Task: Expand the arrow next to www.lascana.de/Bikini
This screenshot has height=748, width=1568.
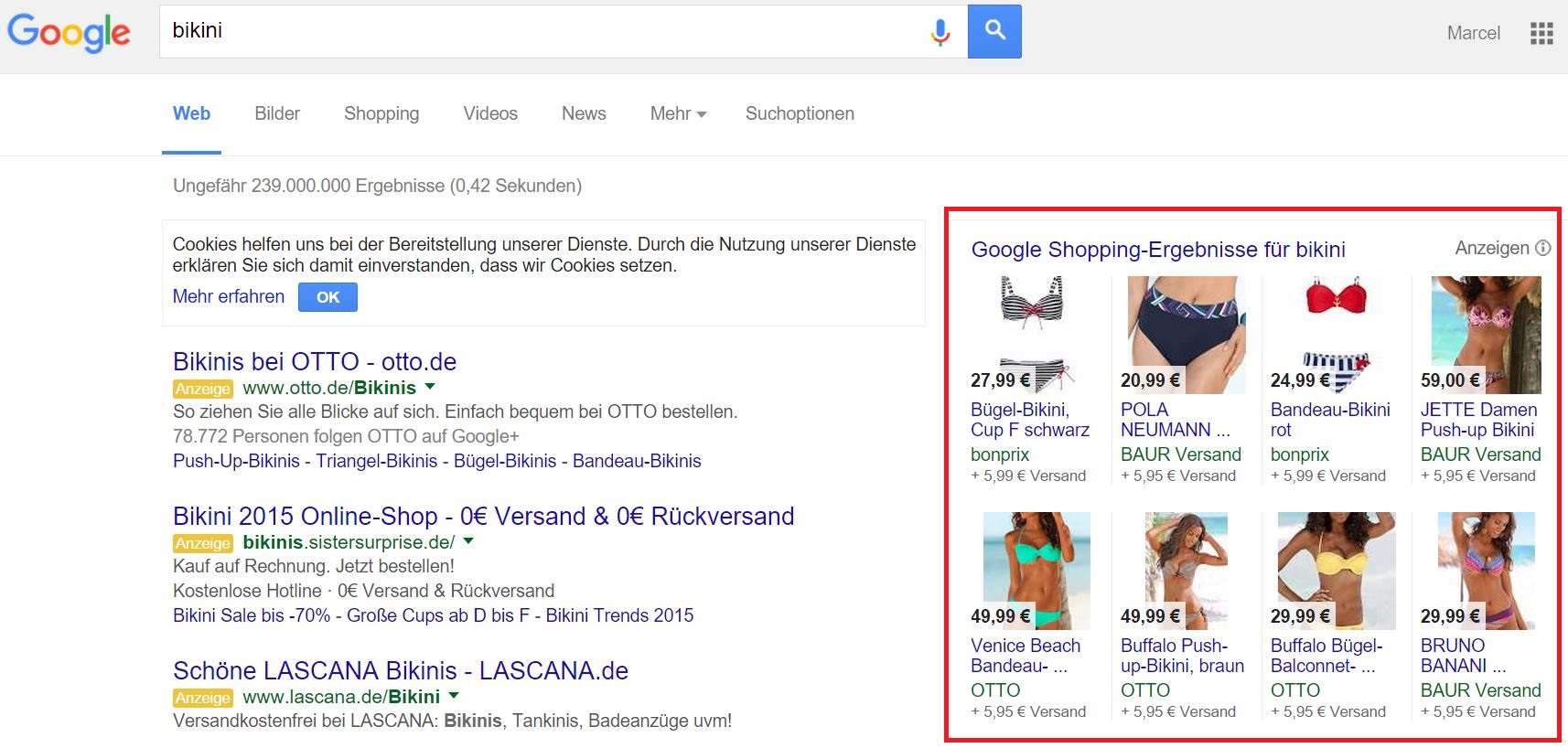Action: [x=454, y=696]
